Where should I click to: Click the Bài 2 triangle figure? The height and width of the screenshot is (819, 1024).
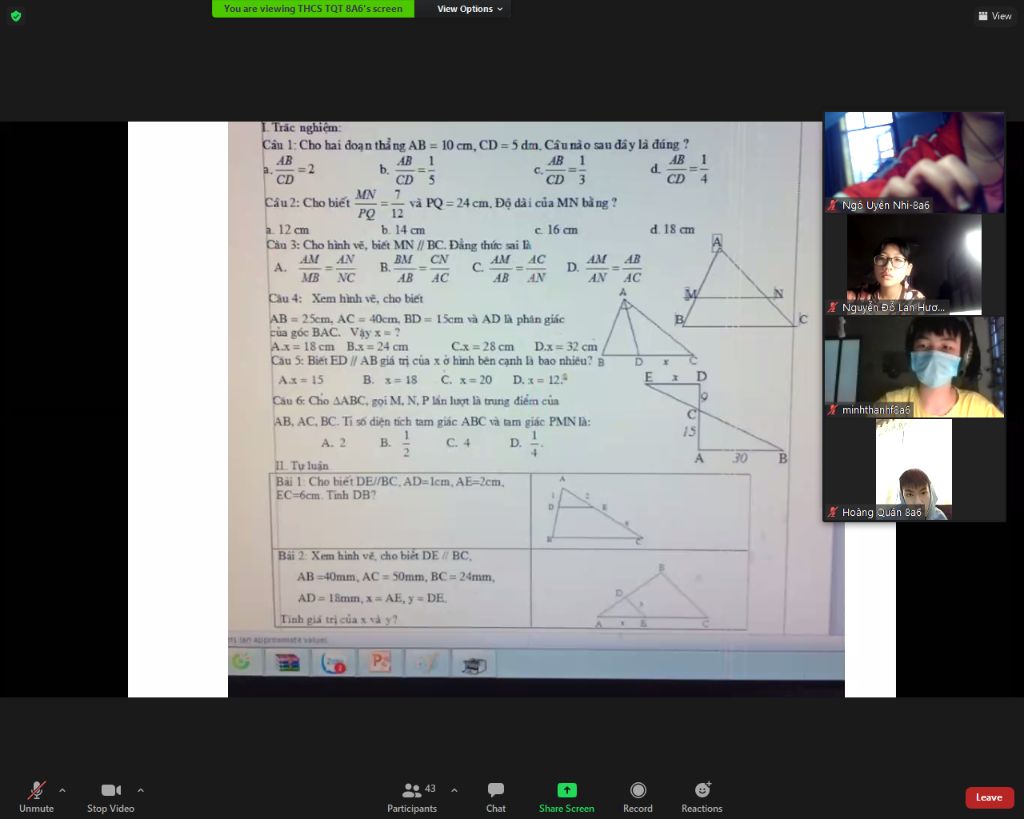click(x=652, y=596)
